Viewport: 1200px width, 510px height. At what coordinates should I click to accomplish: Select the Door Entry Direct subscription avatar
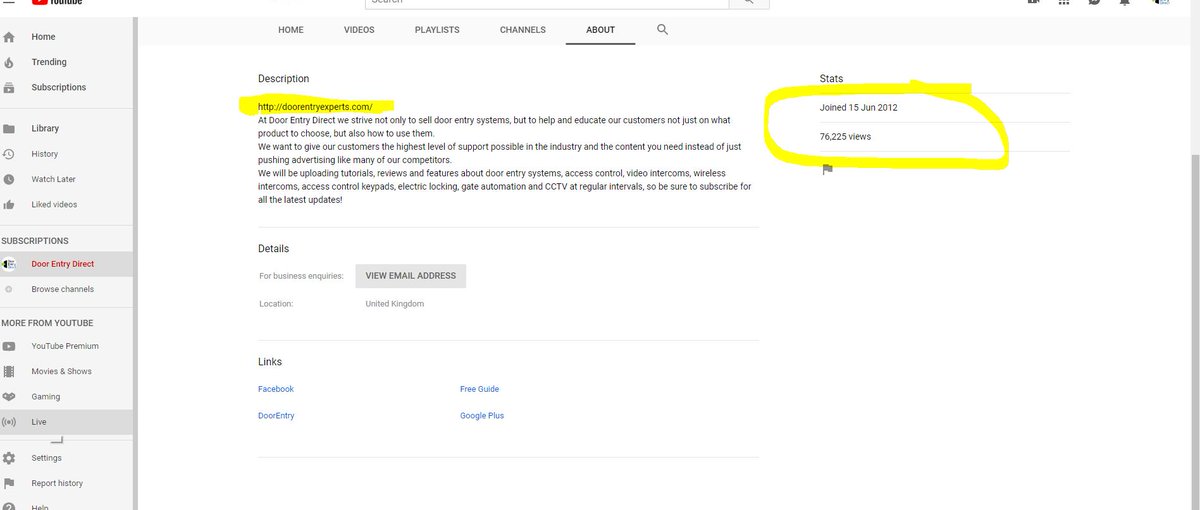pos(9,264)
